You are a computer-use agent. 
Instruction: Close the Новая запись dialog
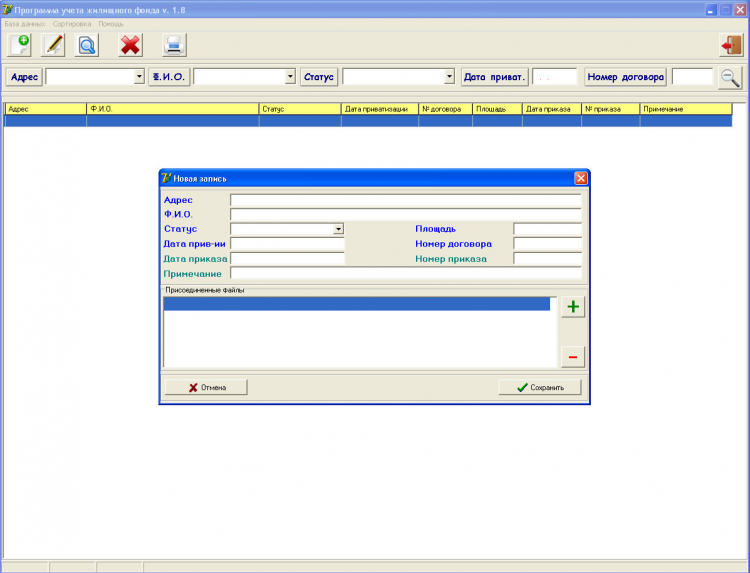[581, 178]
